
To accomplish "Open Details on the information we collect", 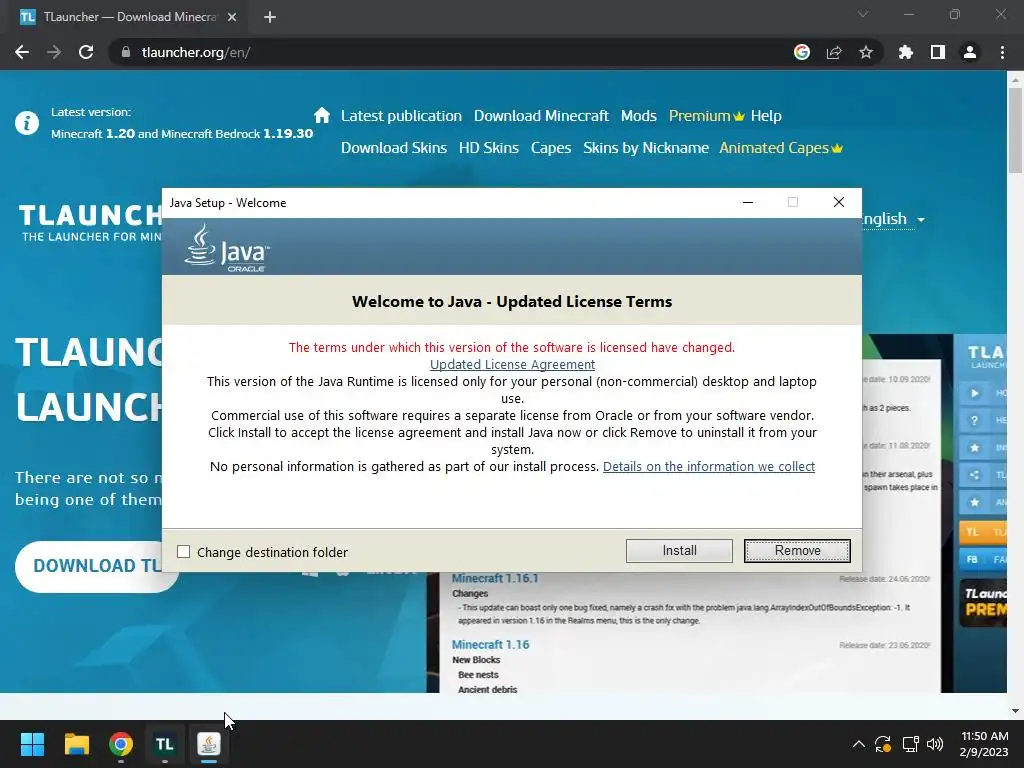I will (709, 466).
